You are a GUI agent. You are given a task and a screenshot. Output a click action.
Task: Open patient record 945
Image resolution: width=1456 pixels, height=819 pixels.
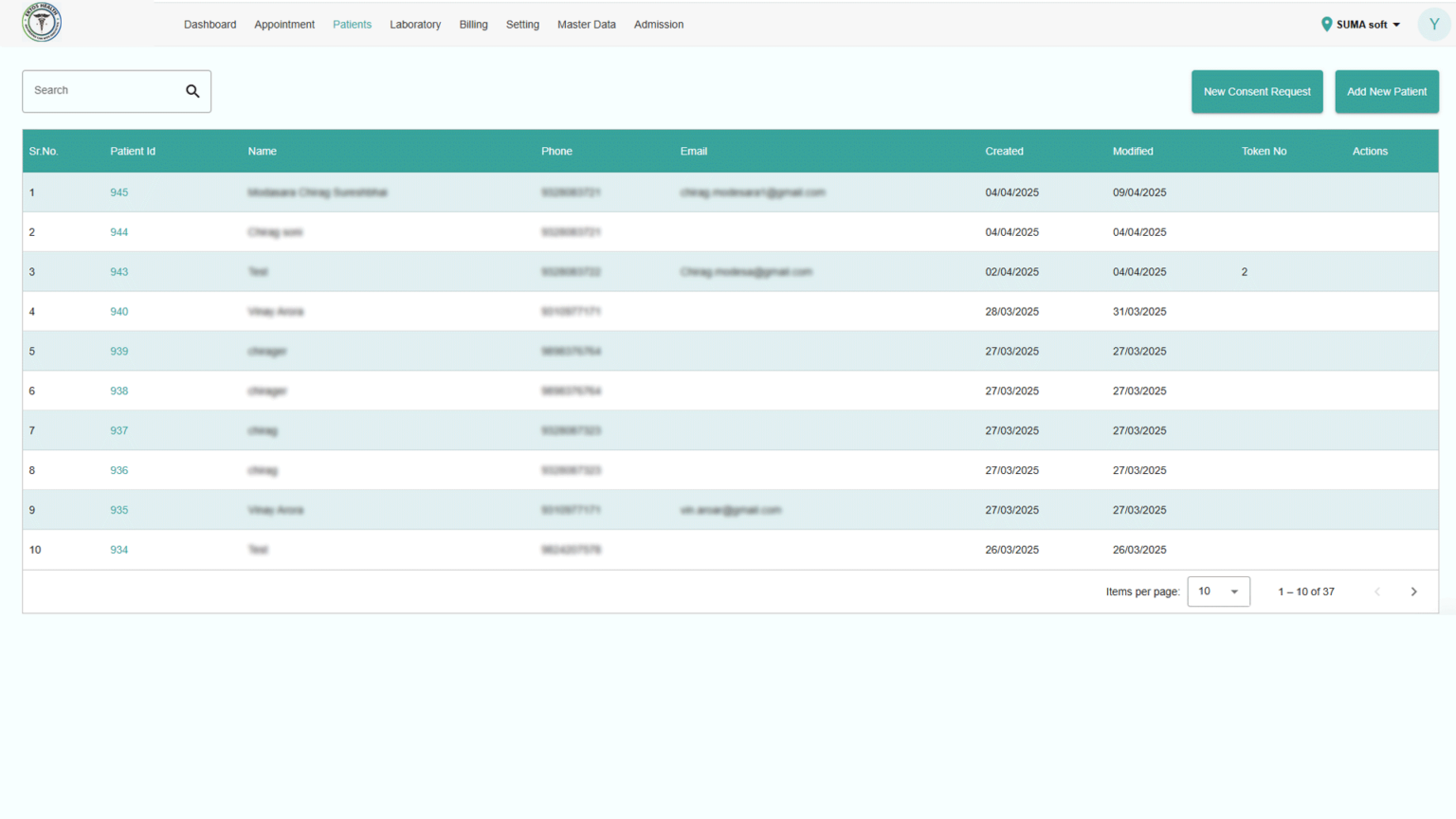119,191
